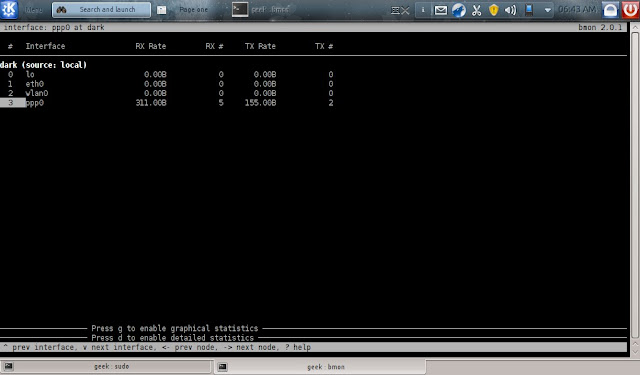The width and height of the screenshot is (640, 375).
Task: Click the terminal icon on sudo tab
Action: [x=8, y=366]
